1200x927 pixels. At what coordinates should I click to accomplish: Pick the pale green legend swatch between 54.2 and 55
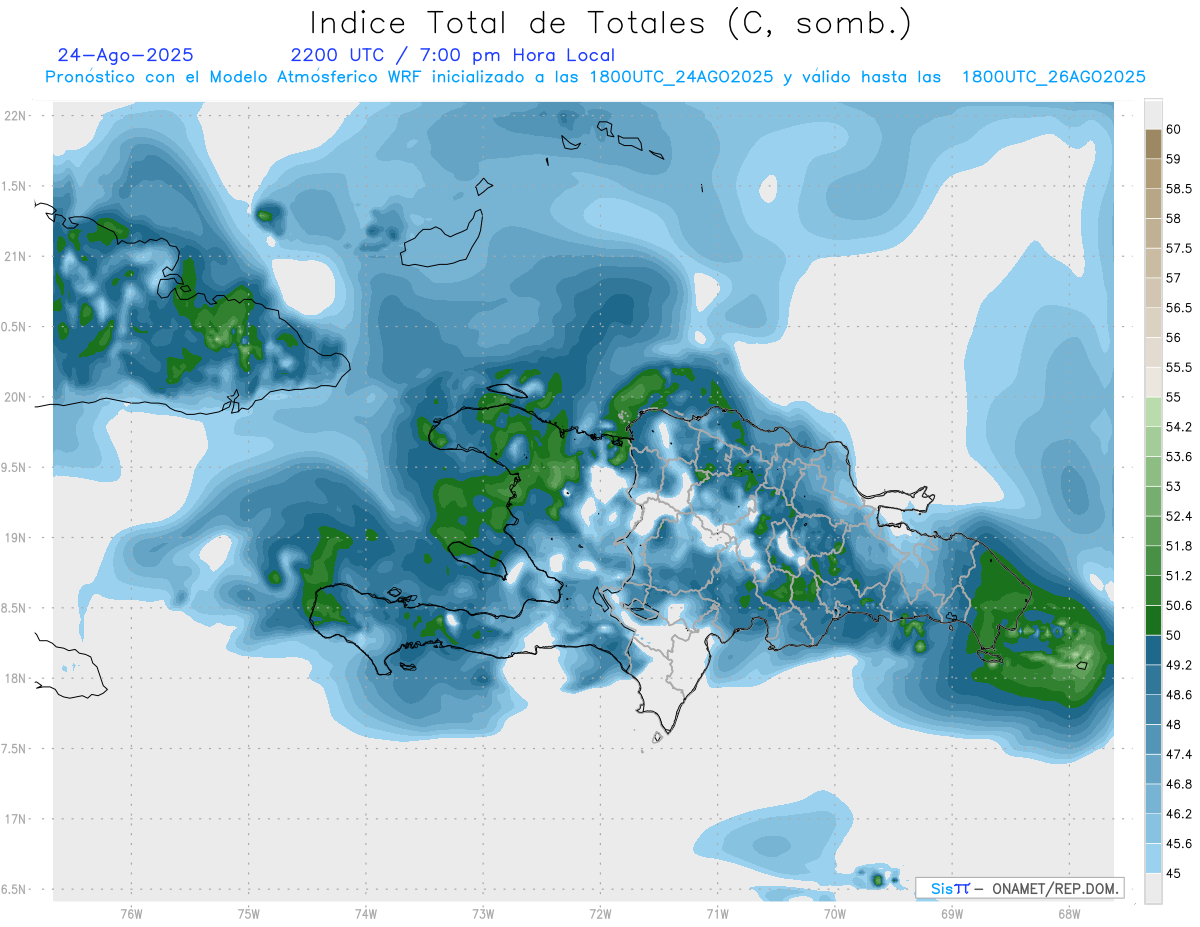pos(1153,412)
